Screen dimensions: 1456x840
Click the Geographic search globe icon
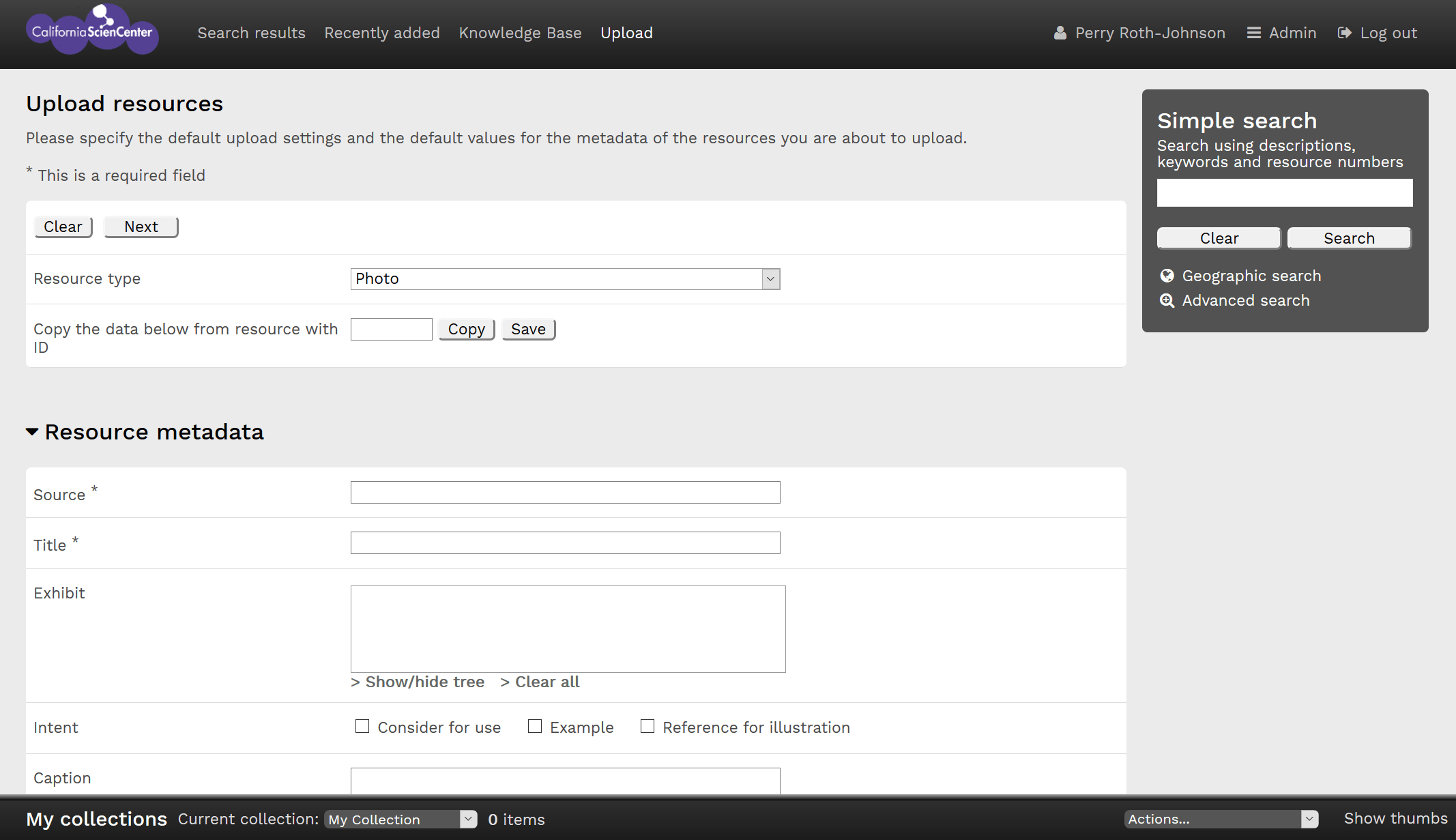1167,276
